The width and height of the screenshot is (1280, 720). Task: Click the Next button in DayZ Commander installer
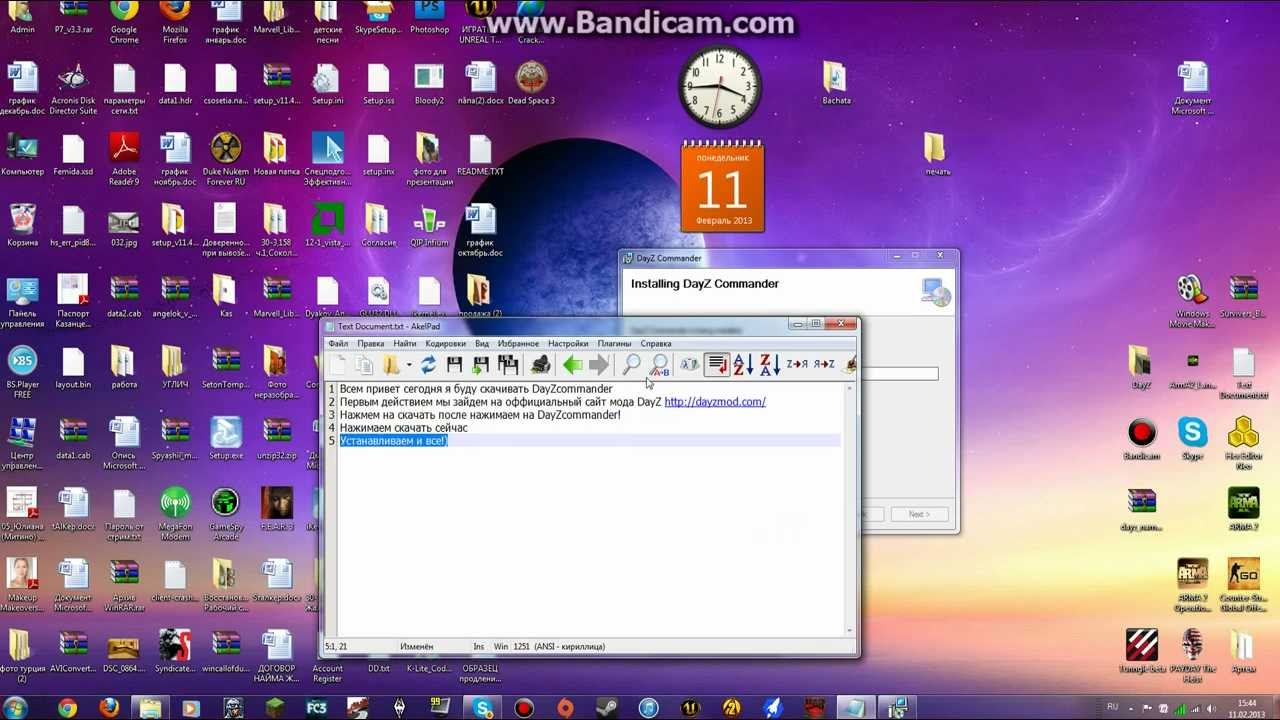coord(918,514)
